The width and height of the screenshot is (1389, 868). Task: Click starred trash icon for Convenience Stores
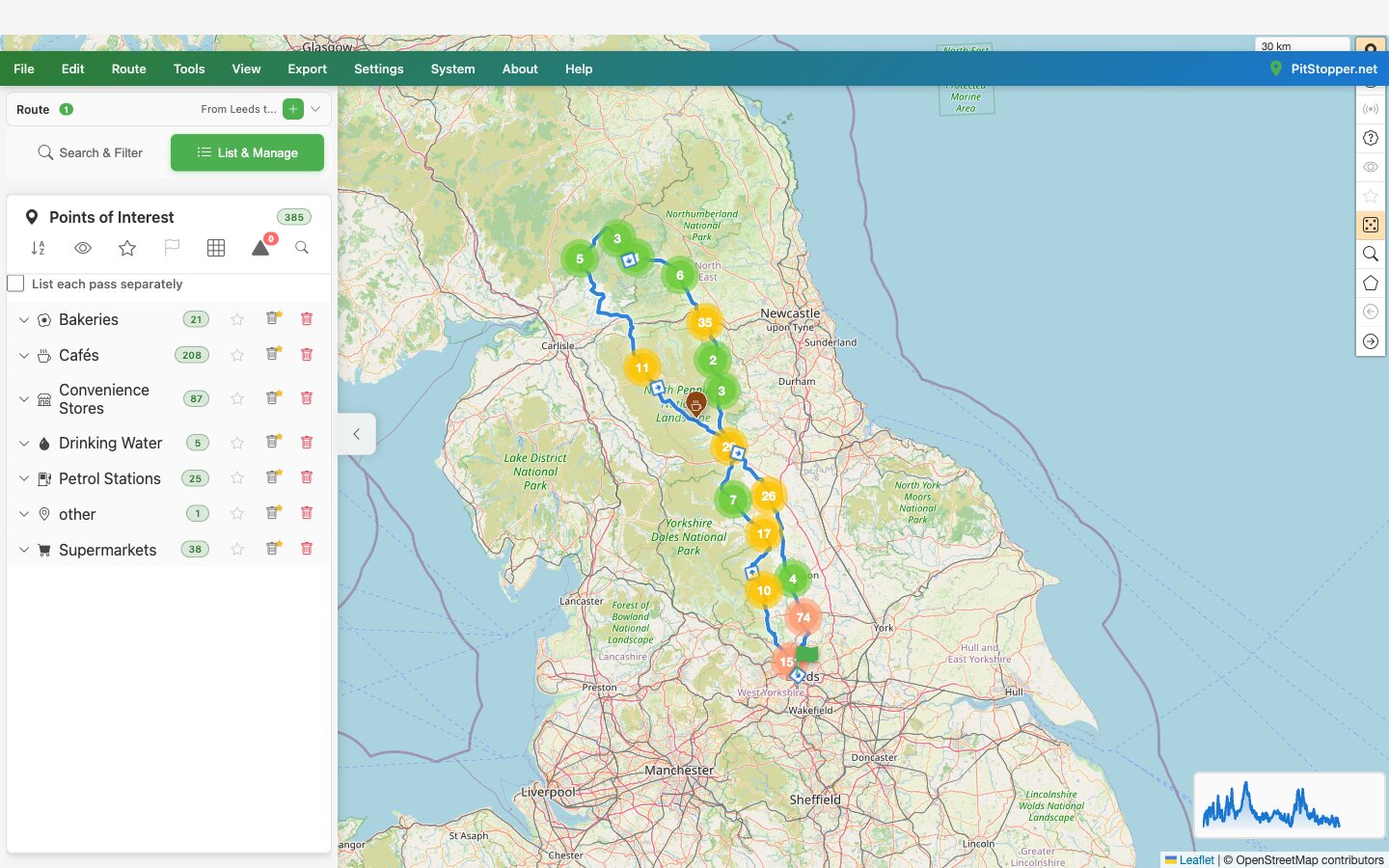click(x=273, y=397)
